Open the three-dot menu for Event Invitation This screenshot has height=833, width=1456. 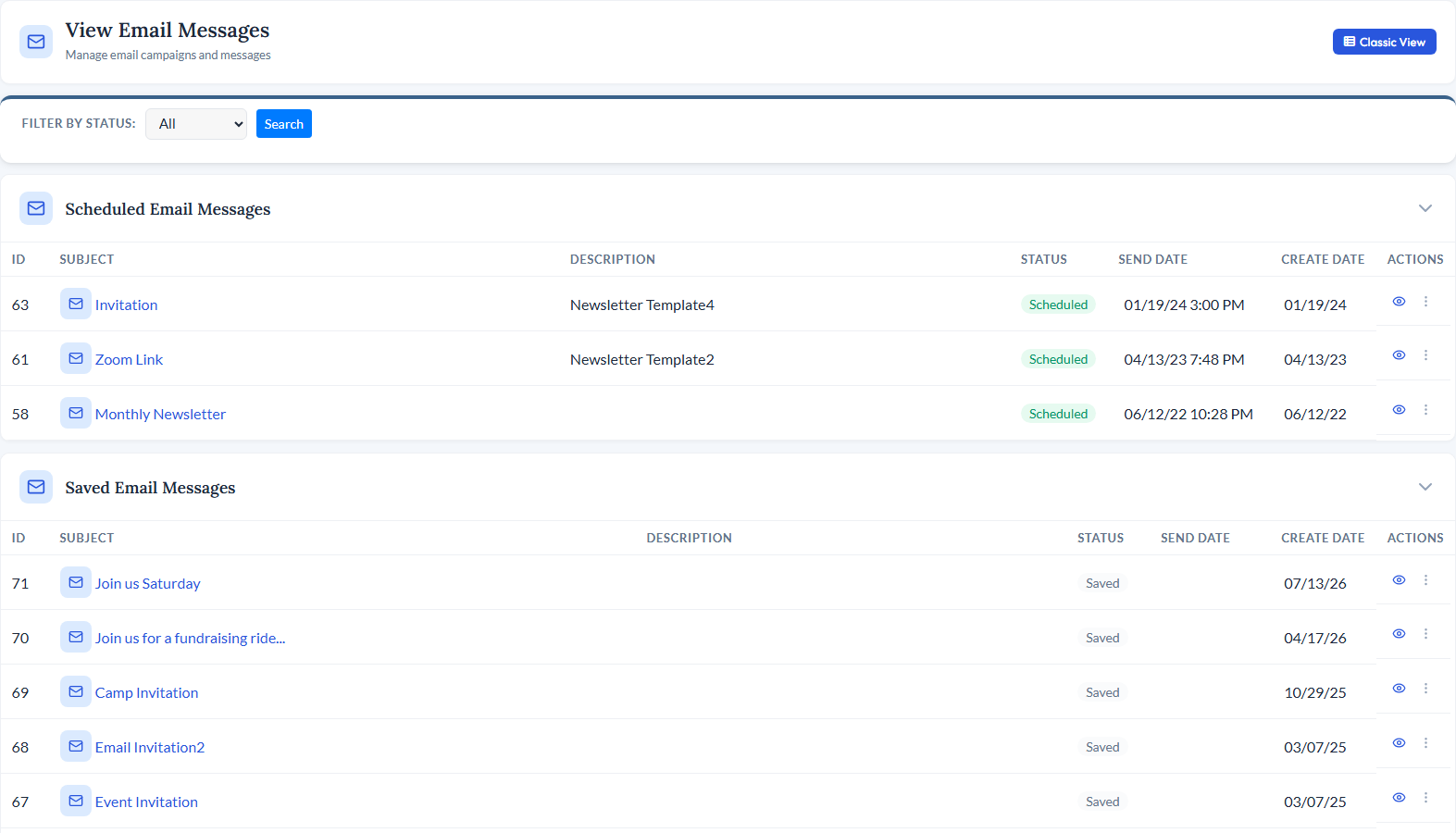click(1425, 798)
